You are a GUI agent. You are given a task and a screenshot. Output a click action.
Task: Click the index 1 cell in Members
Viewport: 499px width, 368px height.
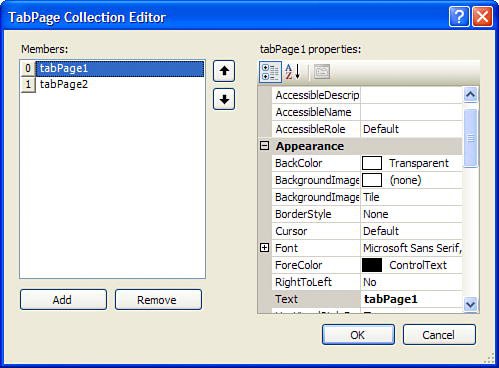28,84
